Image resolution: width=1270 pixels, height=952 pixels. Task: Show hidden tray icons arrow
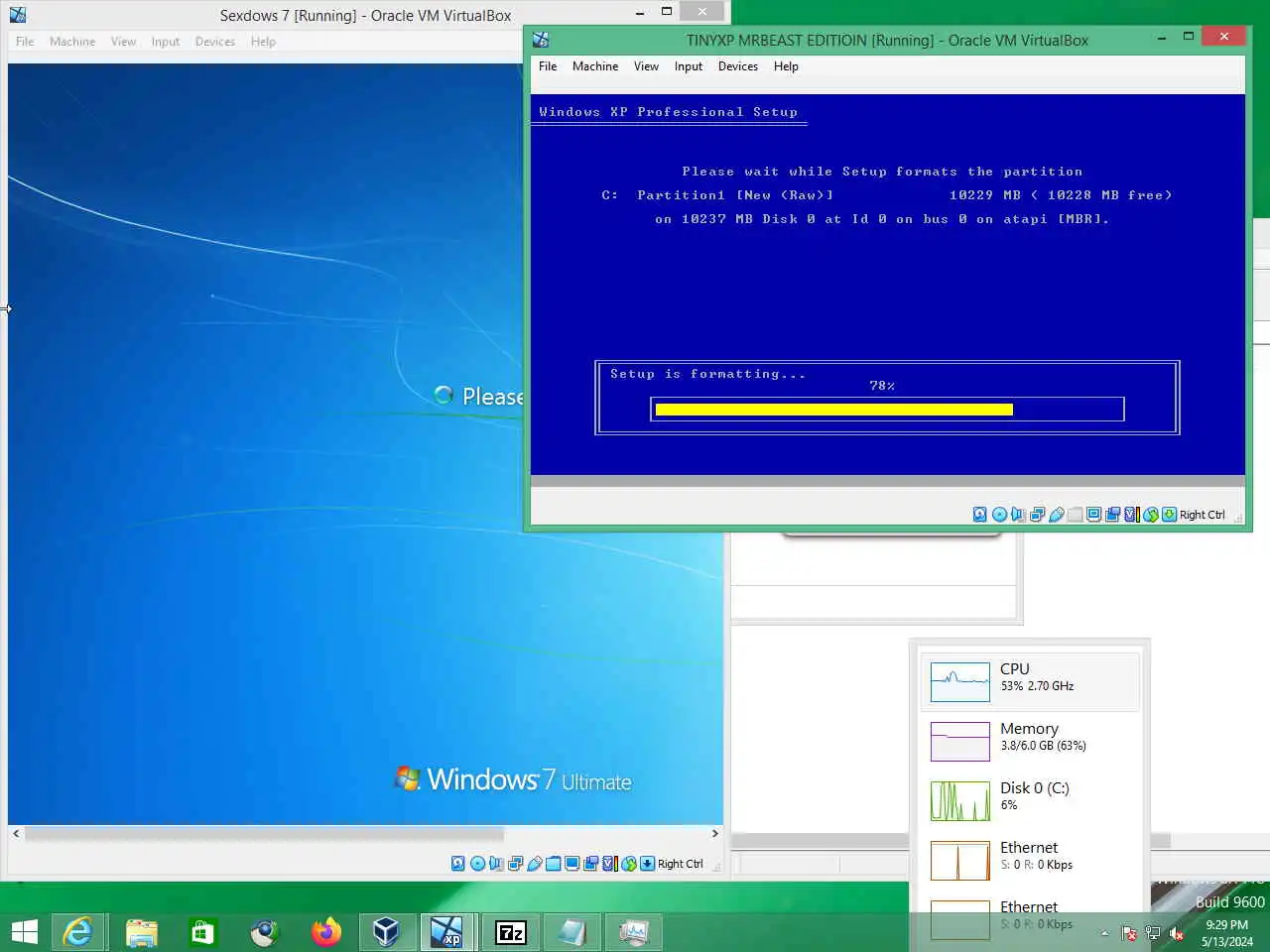point(1104,933)
